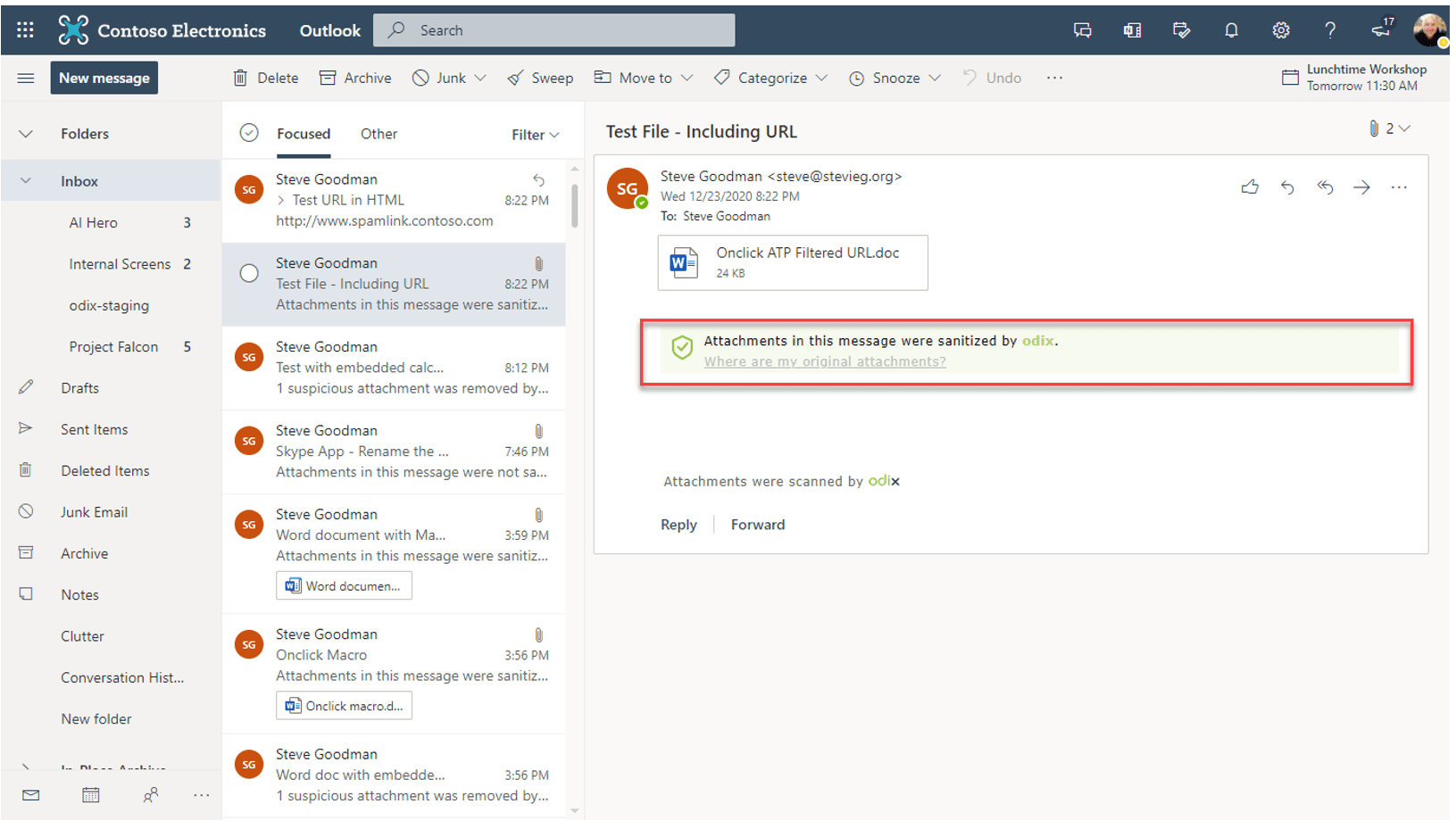This screenshot has width=1456, height=829.
Task: Switch to the Other tab
Action: (379, 134)
